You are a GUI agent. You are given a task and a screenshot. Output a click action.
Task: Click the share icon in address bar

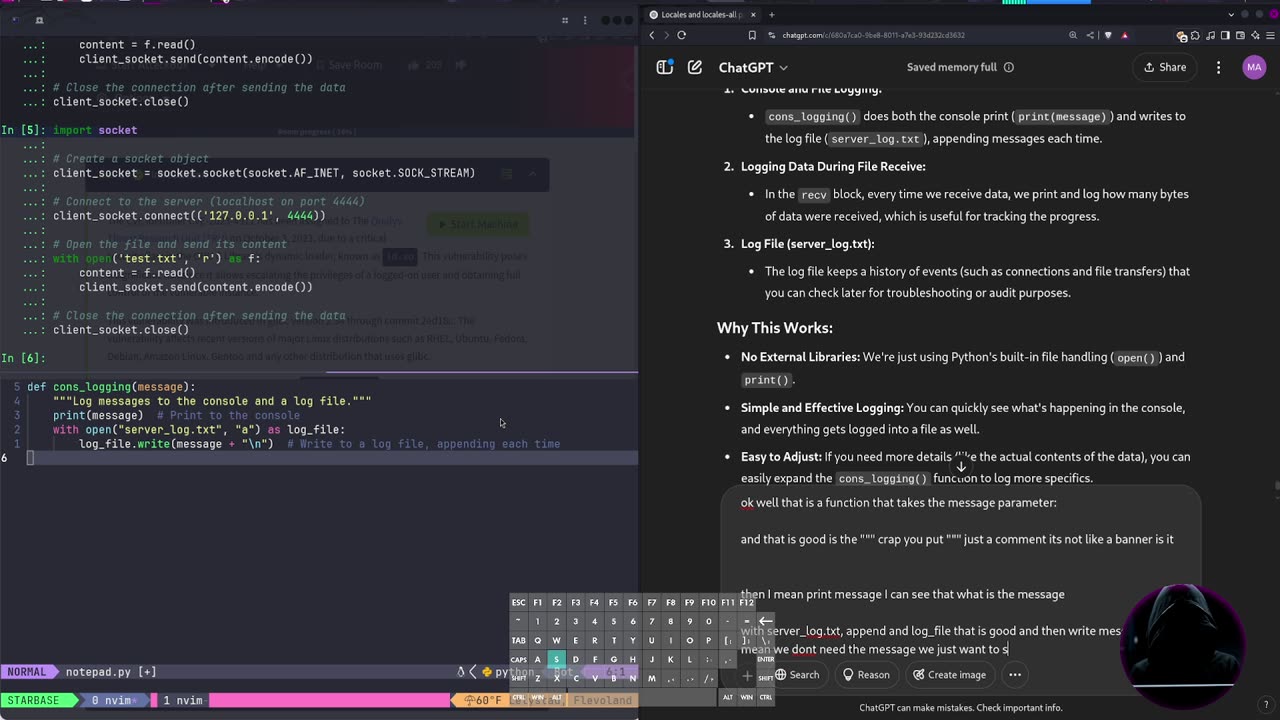point(1090,35)
